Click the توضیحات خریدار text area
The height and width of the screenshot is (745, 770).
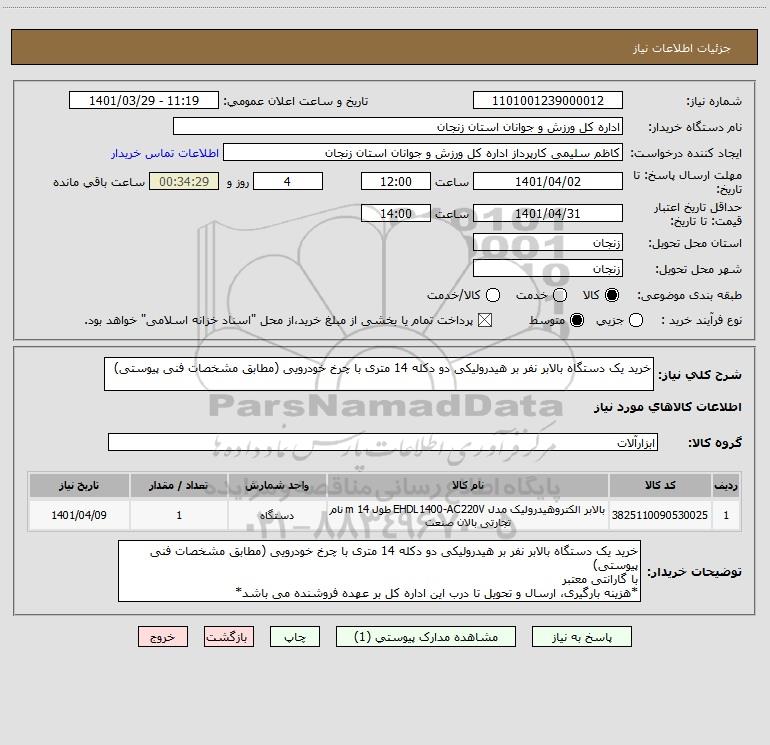pos(379,571)
